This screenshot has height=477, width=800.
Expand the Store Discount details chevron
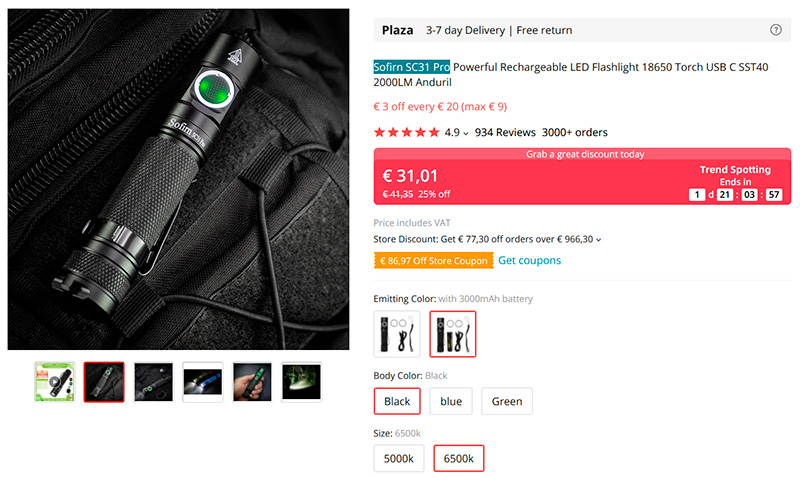pyautogui.click(x=599, y=240)
